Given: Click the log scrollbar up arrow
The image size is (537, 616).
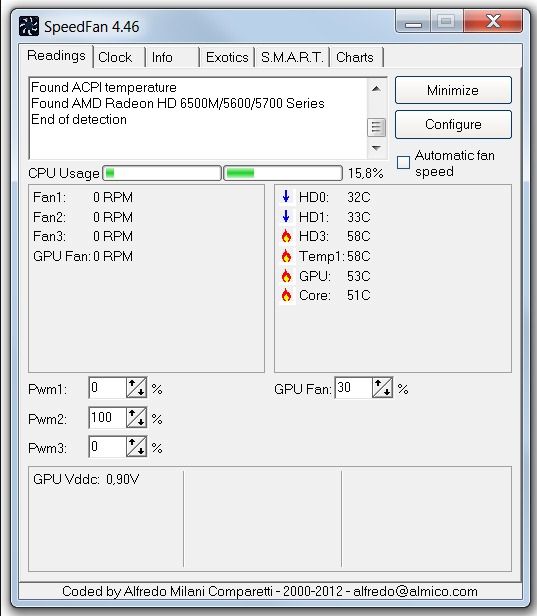Looking at the screenshot, I should click(x=376, y=89).
